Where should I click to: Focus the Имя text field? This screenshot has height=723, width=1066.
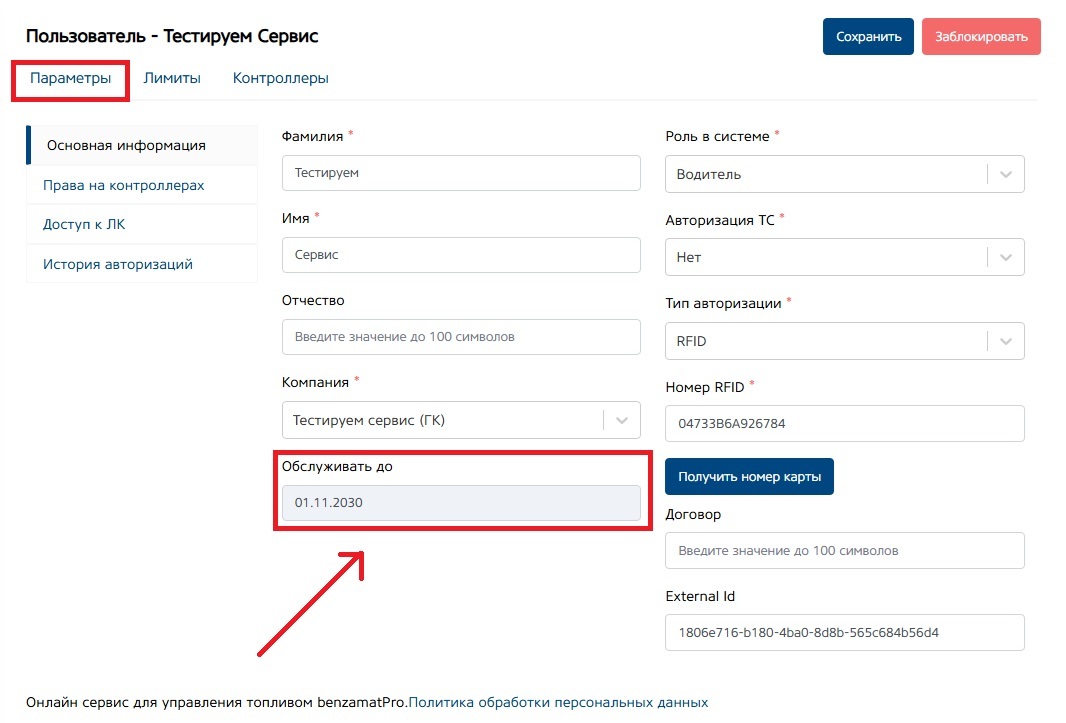point(461,255)
